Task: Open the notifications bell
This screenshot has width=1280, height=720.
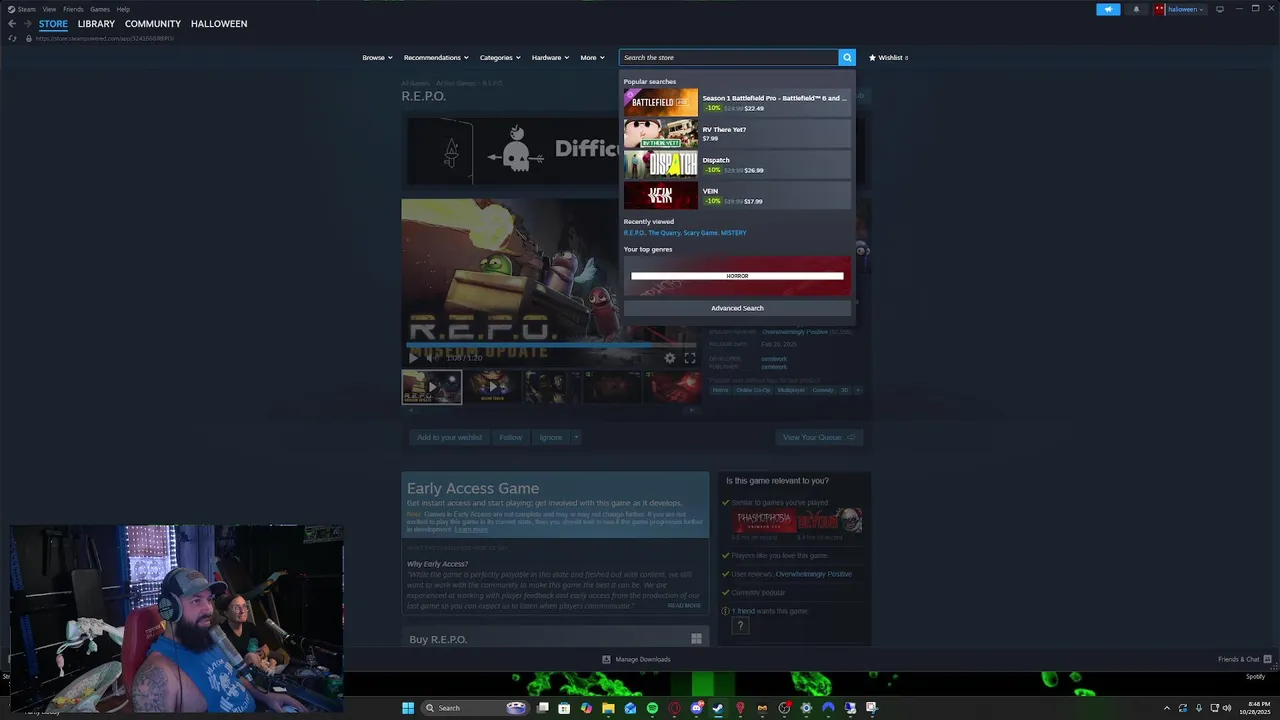Action: [x=1136, y=9]
